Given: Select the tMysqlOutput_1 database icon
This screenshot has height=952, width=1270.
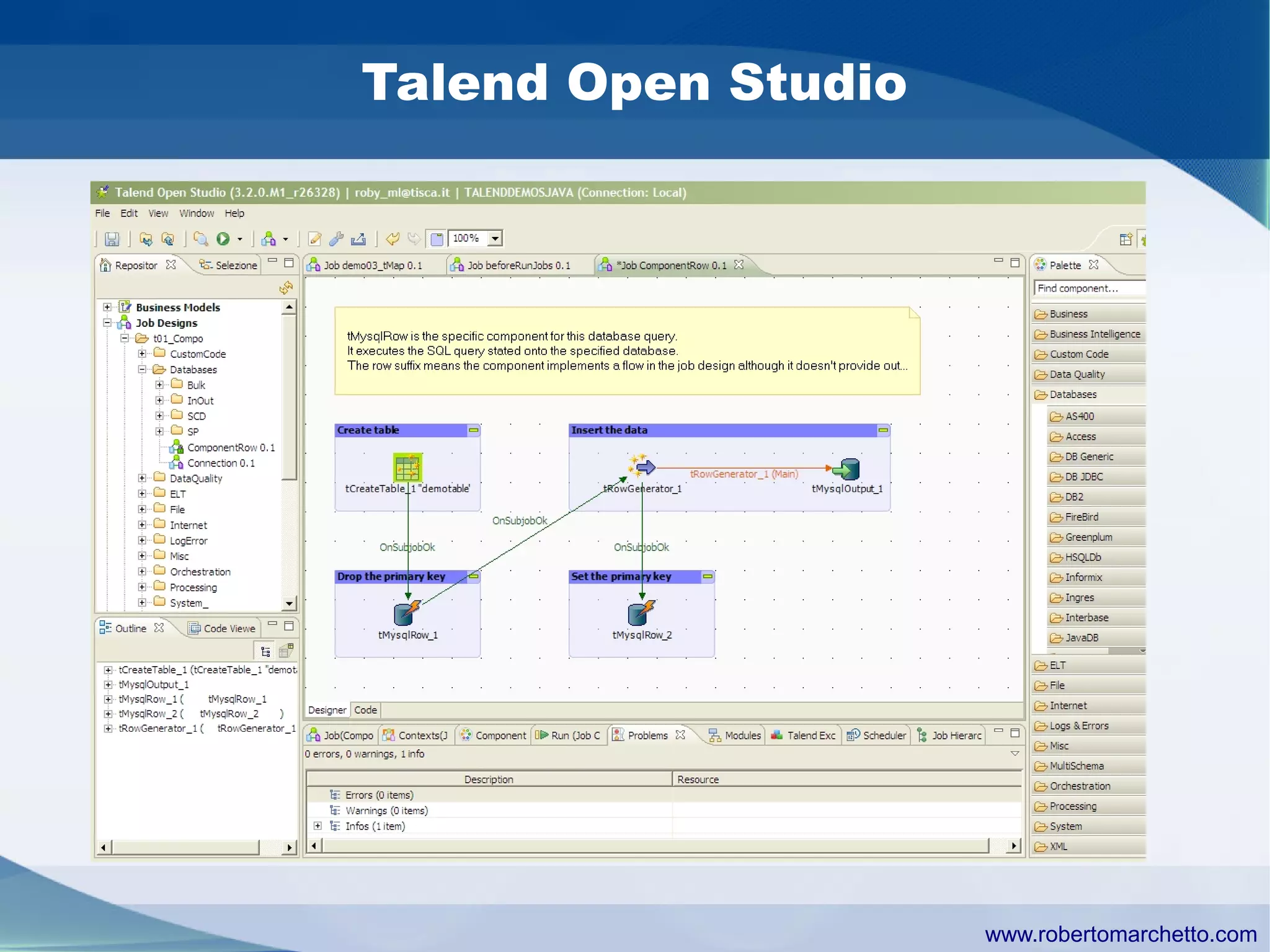Looking at the screenshot, I should tap(847, 469).
